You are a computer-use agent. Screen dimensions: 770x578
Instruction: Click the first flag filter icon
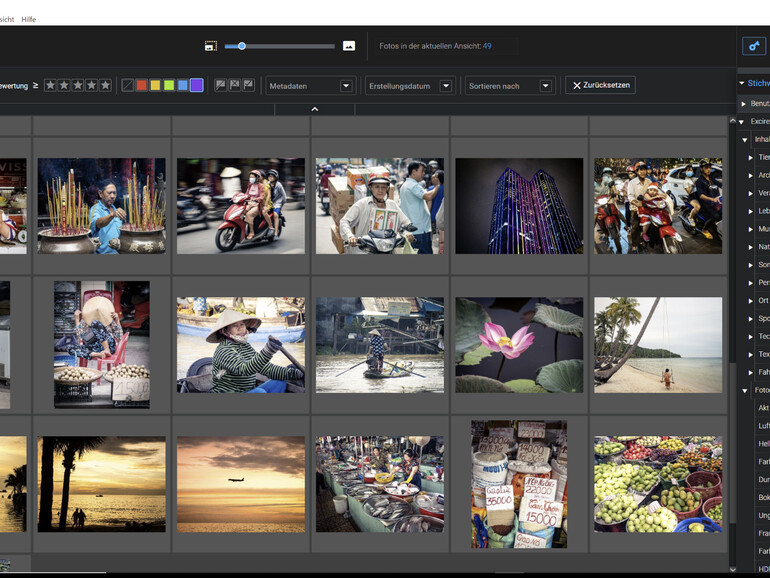click(x=221, y=85)
